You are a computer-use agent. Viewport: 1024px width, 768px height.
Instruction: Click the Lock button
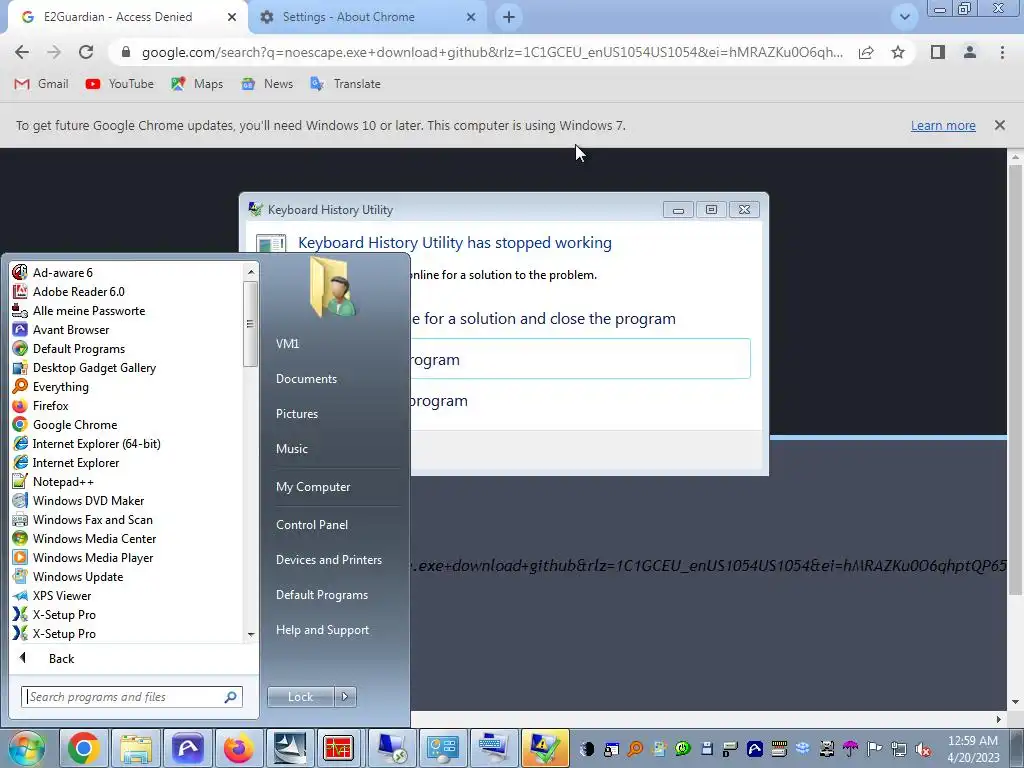[300, 697]
